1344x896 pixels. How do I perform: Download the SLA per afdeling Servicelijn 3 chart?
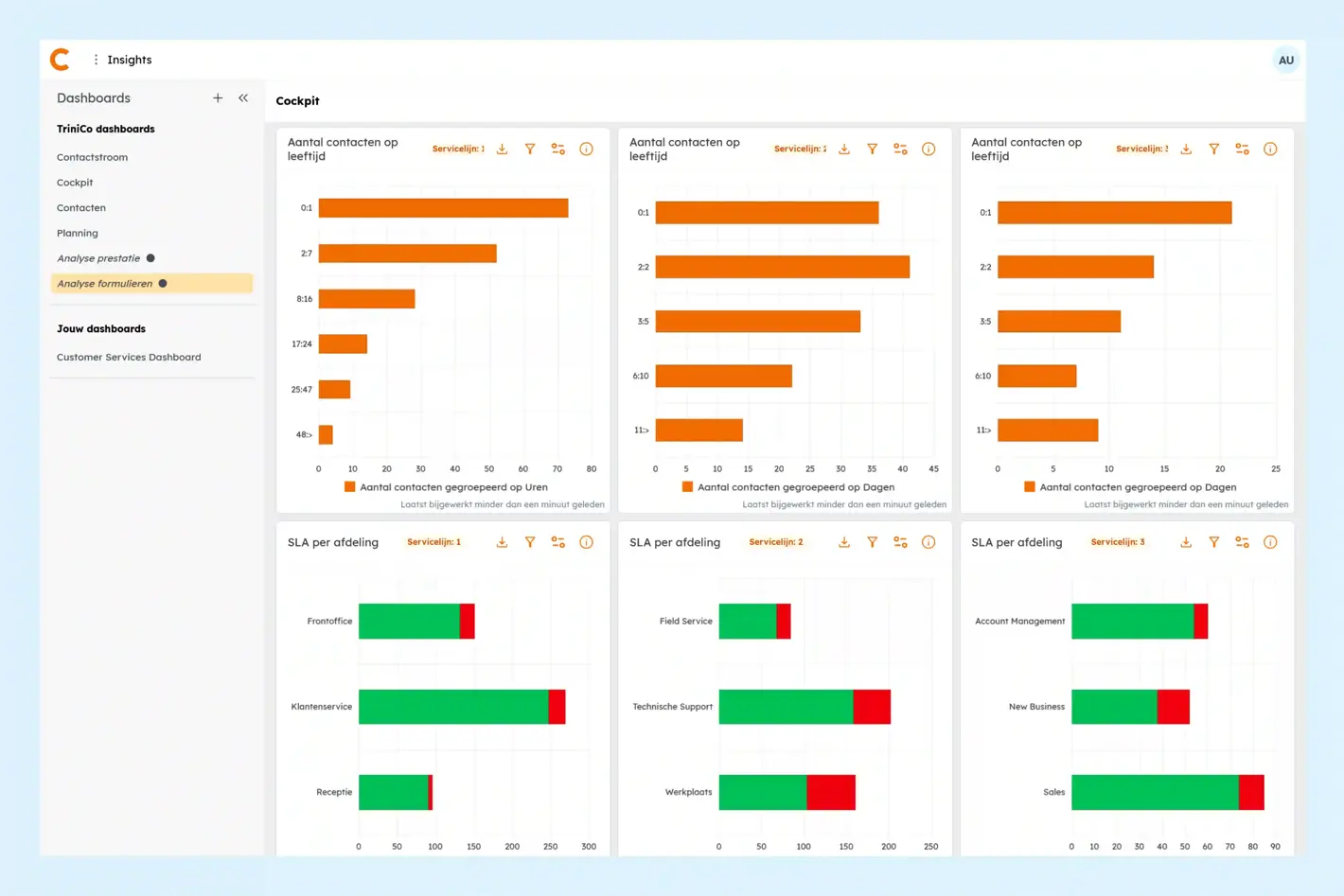1186,543
